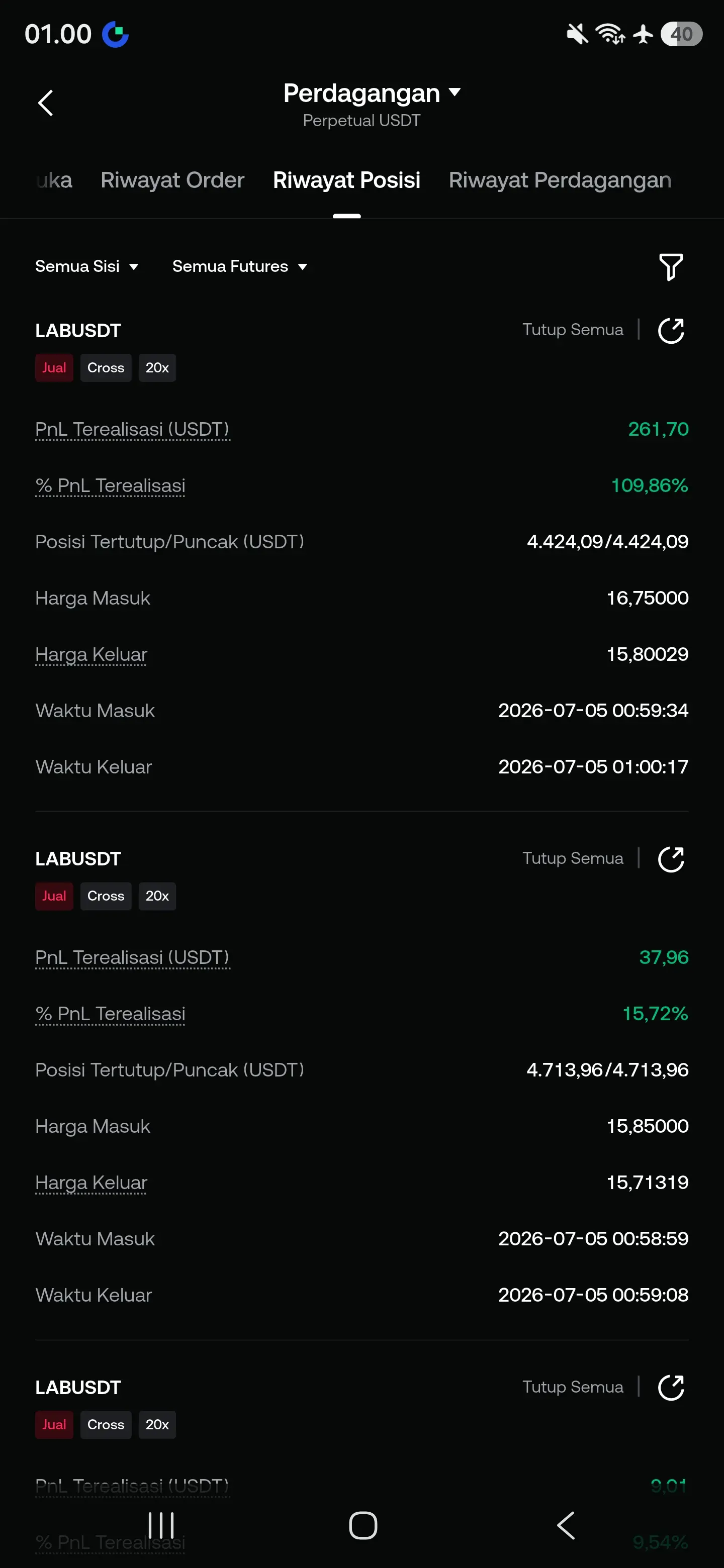Share the first LABUSDT position
The image size is (724, 1568).
(x=671, y=331)
